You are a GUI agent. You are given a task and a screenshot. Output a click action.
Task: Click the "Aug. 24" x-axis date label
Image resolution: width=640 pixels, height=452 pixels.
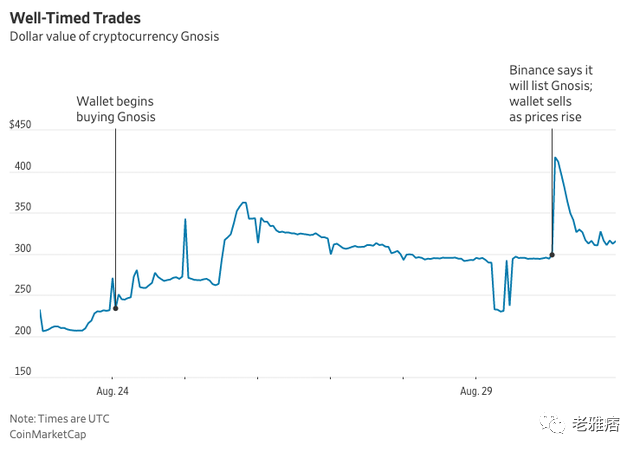coord(112,390)
